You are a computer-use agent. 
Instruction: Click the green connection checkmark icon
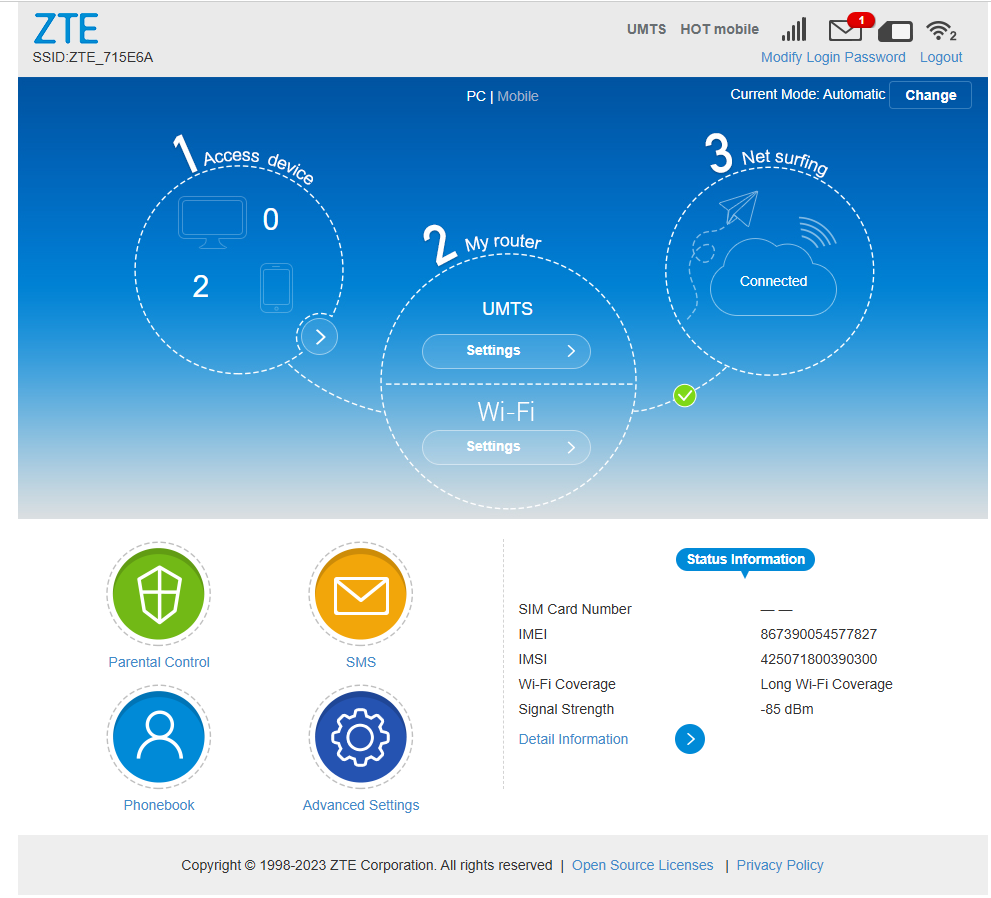point(684,396)
